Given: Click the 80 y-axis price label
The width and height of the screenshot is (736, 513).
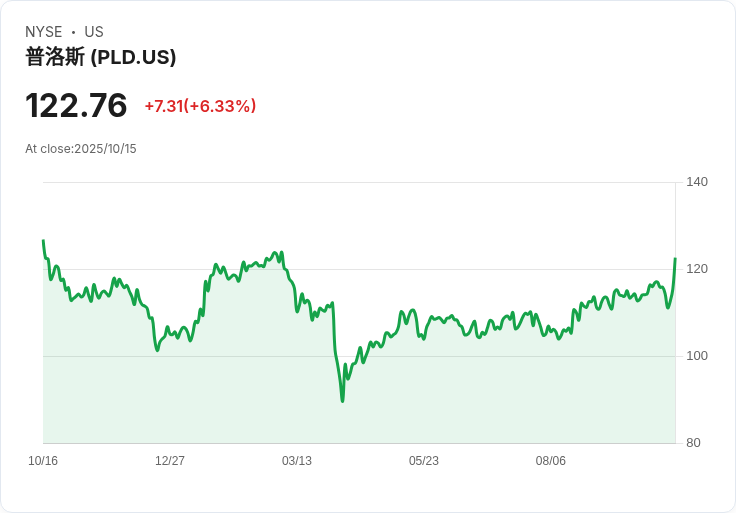Looking at the screenshot, I should point(694,443).
